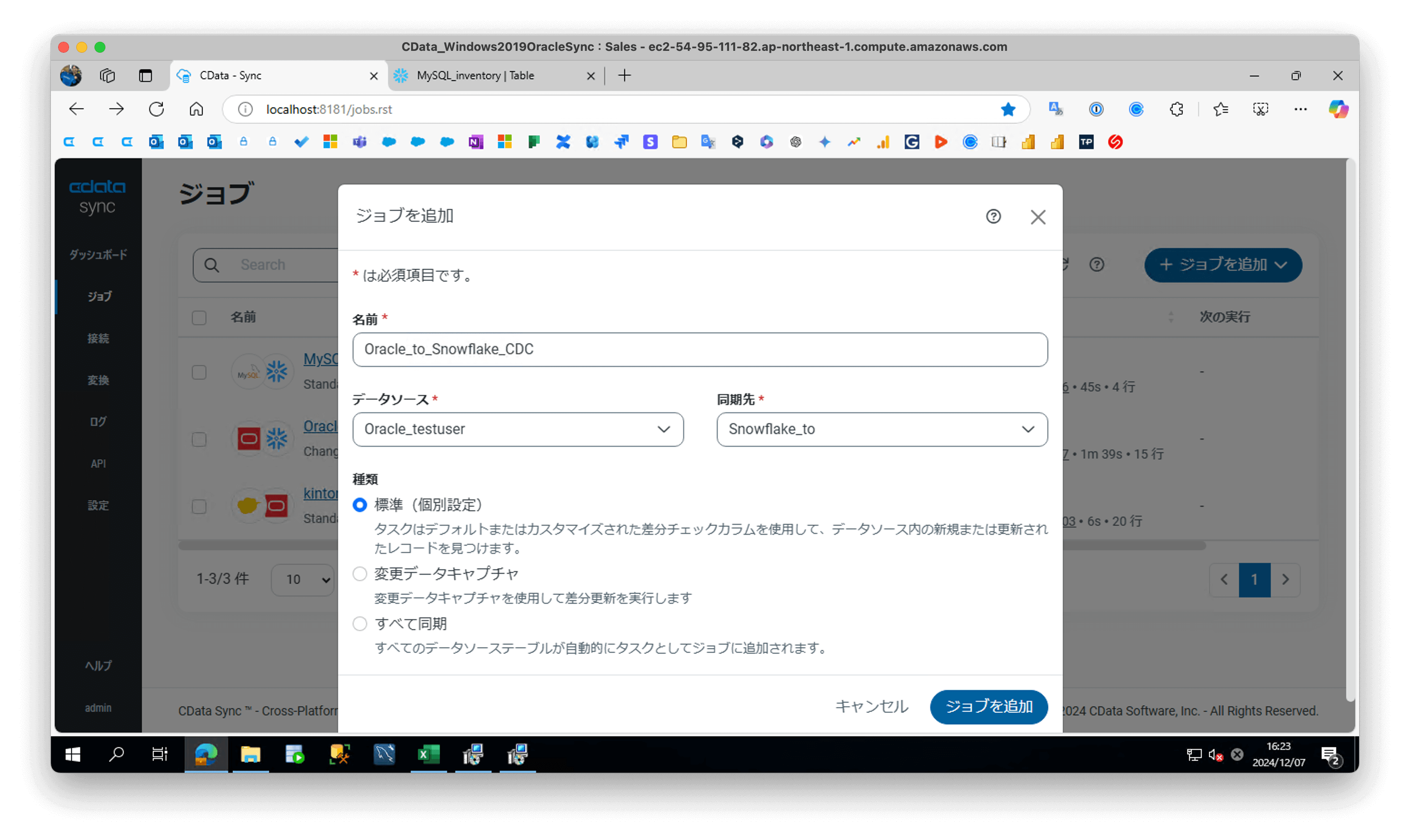1410x840 pixels.
Task: Expand the 同期先 Snowflake_to dropdown
Action: [x=882, y=429]
